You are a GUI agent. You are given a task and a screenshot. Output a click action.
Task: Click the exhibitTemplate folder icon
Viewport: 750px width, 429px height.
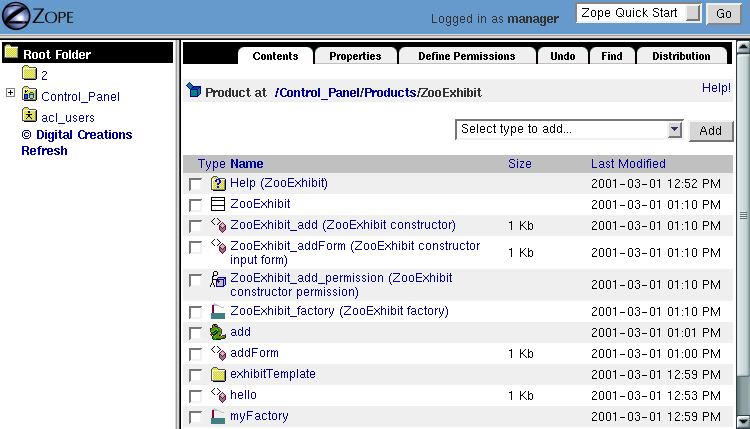218,375
